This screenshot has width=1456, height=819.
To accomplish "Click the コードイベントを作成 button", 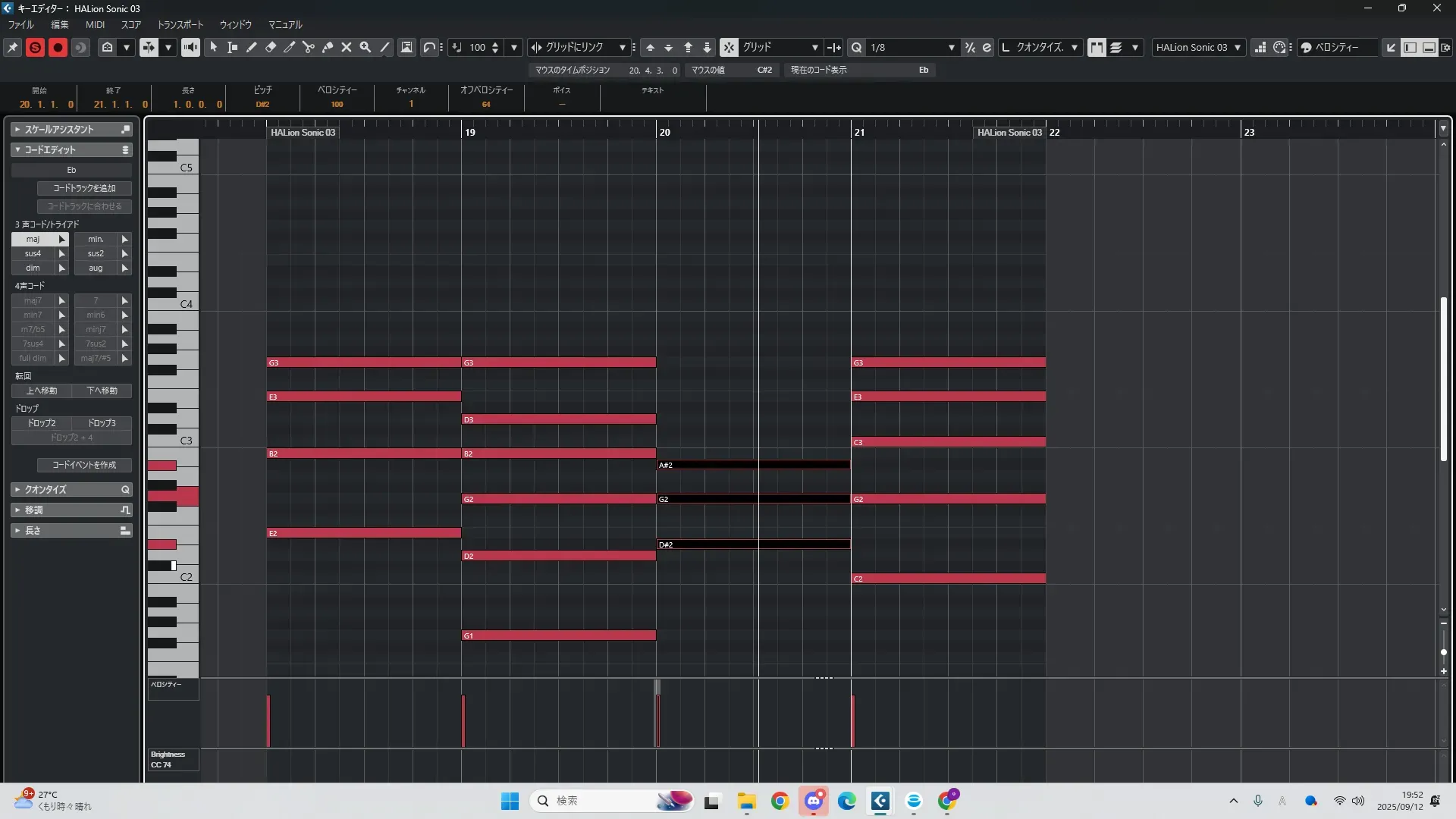I will coord(84,465).
